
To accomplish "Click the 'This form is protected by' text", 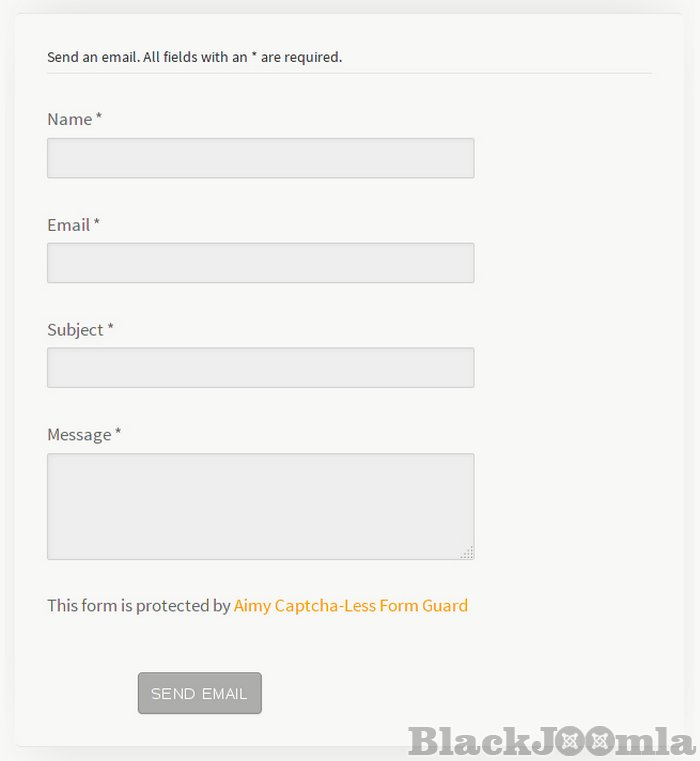I will pyautogui.click(x=138, y=605).
